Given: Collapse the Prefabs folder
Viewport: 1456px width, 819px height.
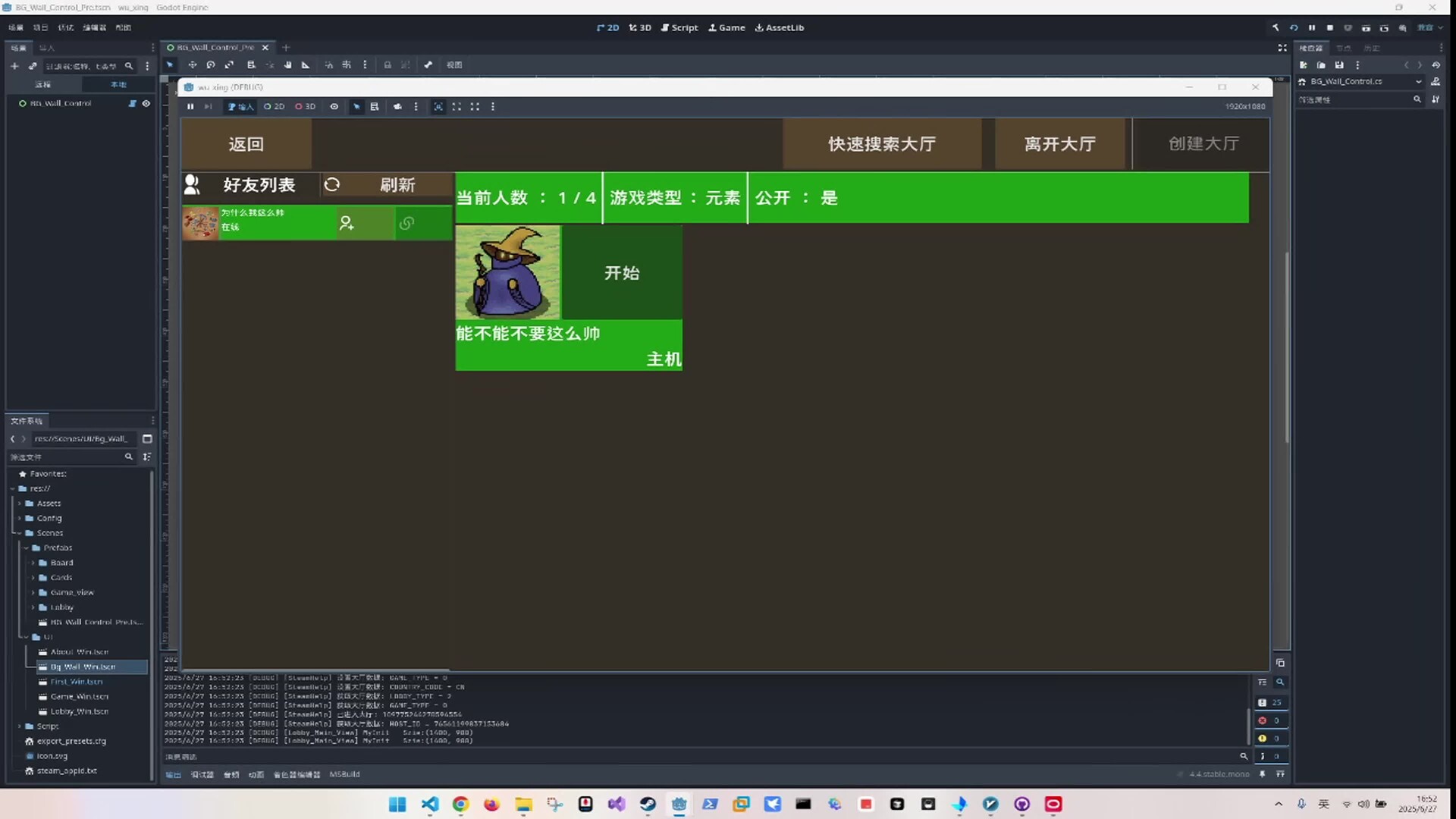Looking at the screenshot, I should (27, 548).
